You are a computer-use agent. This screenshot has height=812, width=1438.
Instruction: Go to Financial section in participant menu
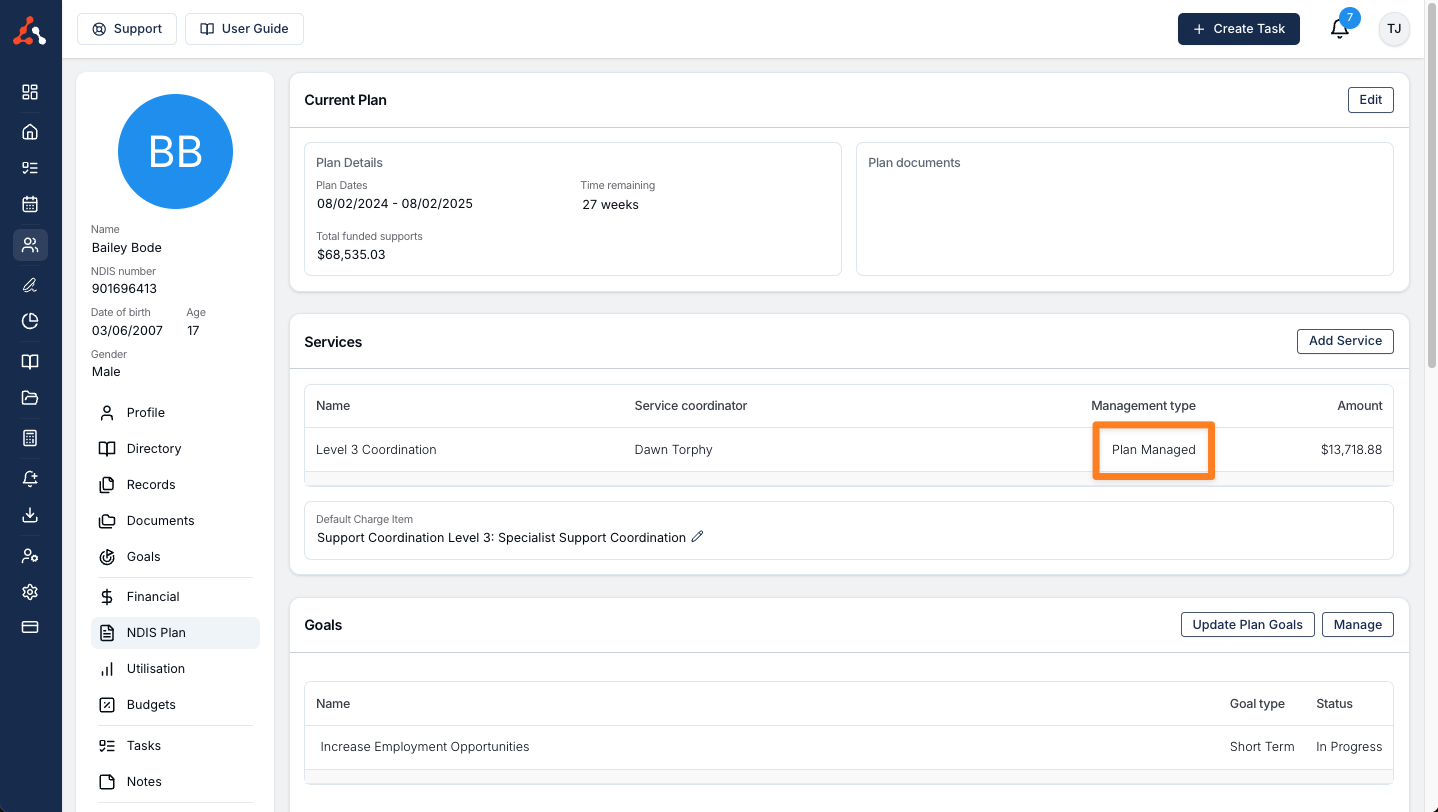click(x=152, y=597)
